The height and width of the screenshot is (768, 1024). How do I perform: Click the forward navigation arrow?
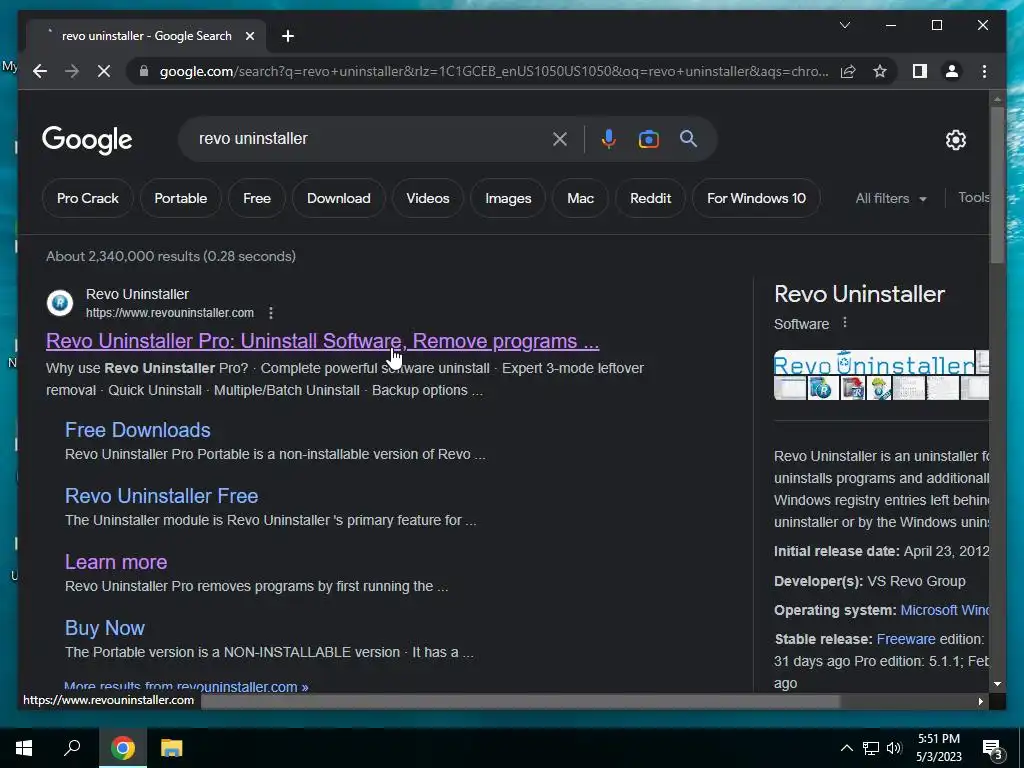pos(72,71)
